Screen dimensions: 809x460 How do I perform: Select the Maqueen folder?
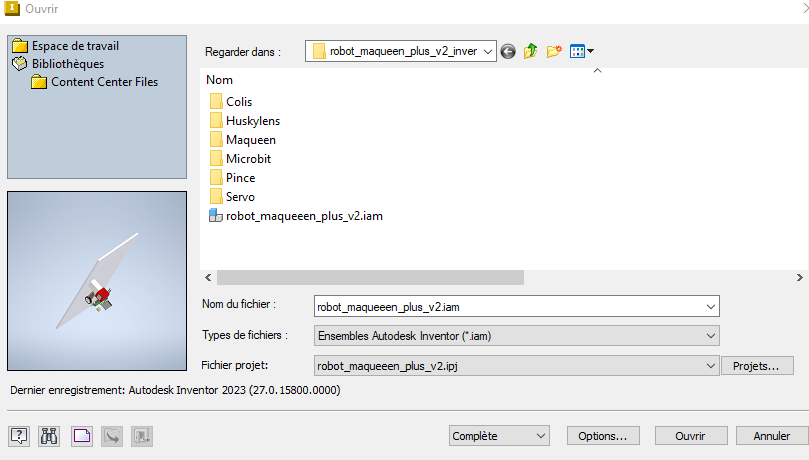click(251, 140)
